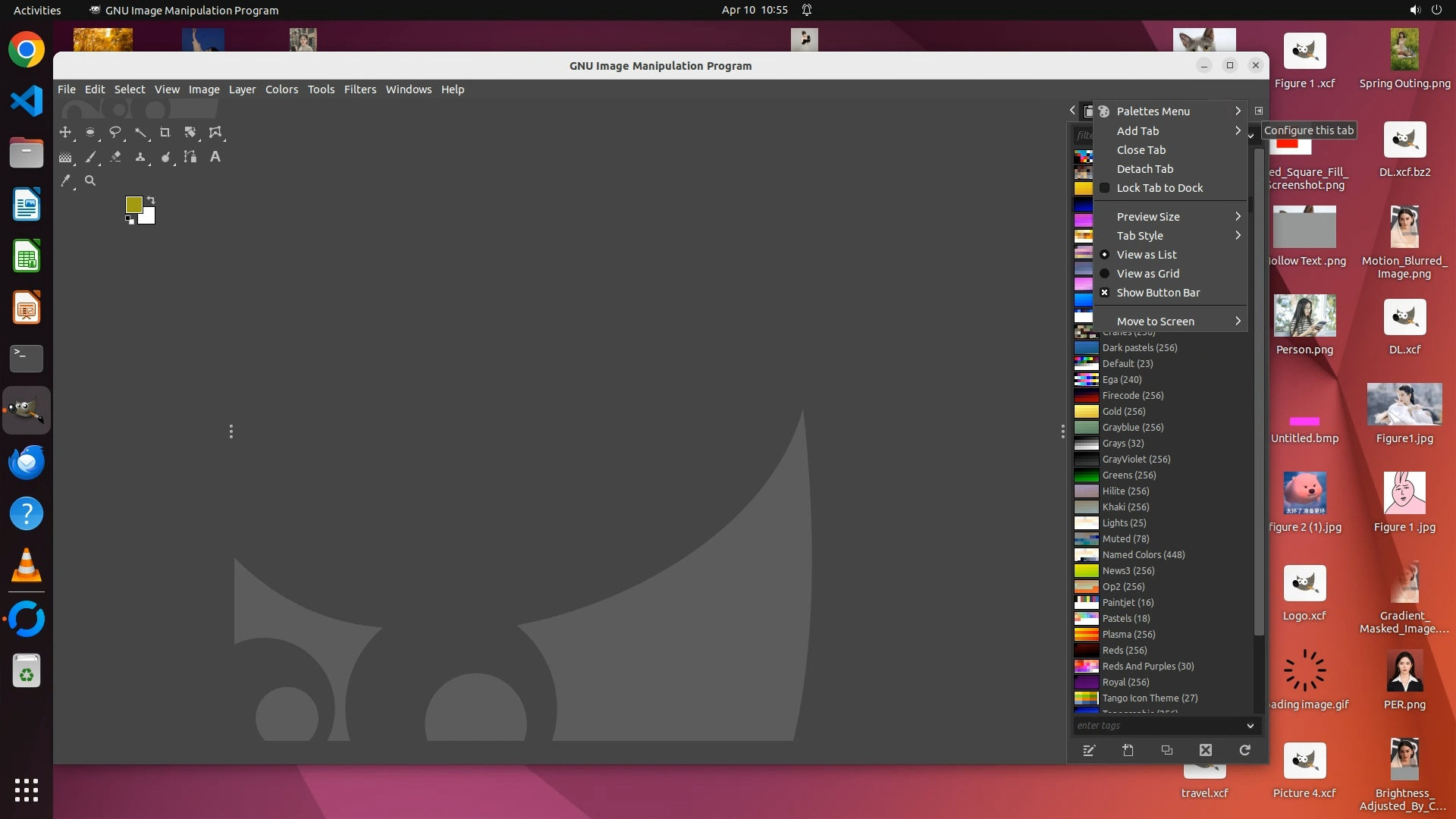Click the Duplicate palette icon
The image size is (1456, 819).
click(x=1167, y=750)
